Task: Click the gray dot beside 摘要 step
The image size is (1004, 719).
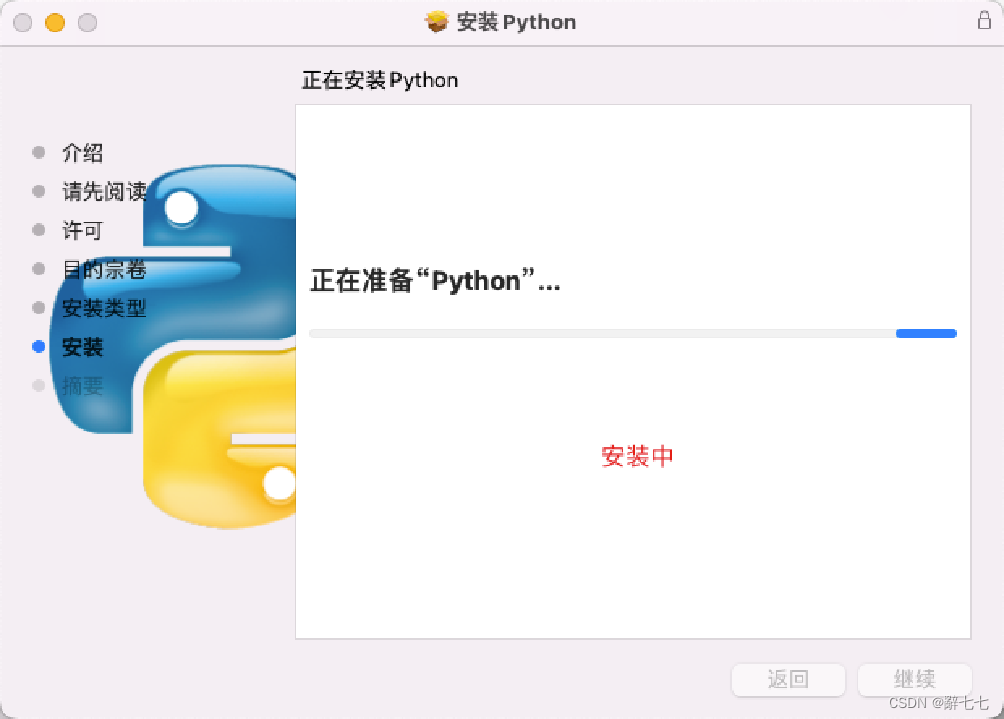Action: click(37, 386)
